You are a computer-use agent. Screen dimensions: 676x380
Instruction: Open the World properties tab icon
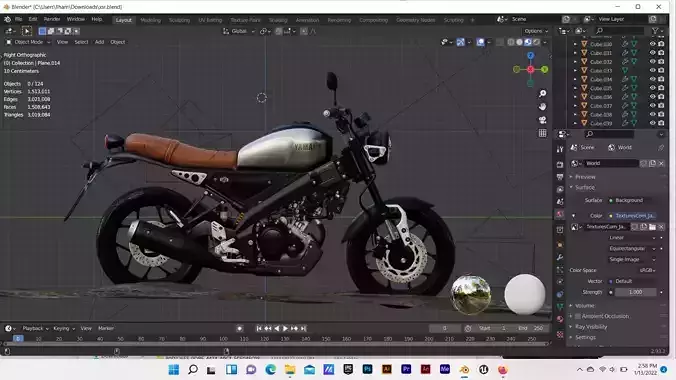click(x=560, y=214)
